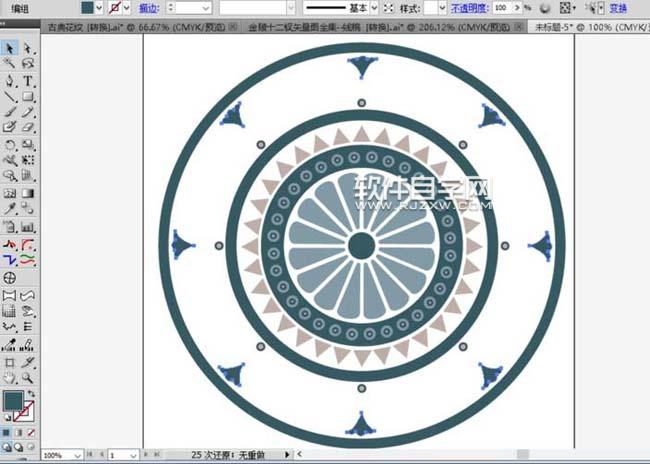Viewport: 650px width, 464px height.
Task: Go to the next artboard
Action: [x=146, y=455]
